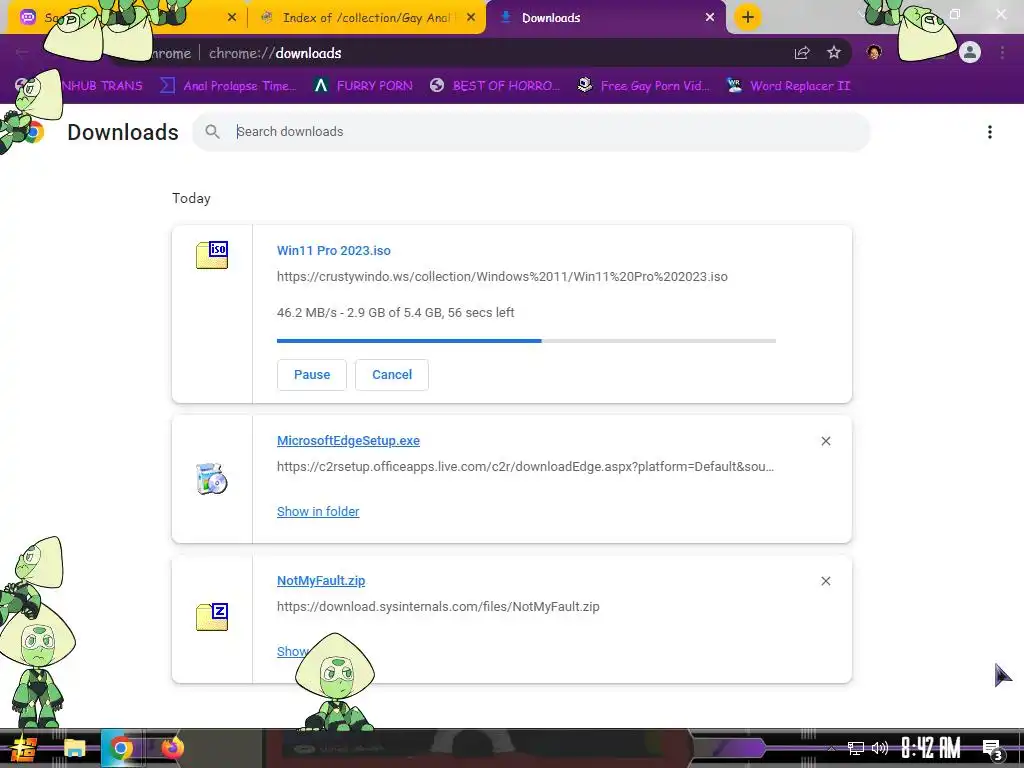Click the c2rsetup.officeapps.live.com URL

(x=525, y=466)
